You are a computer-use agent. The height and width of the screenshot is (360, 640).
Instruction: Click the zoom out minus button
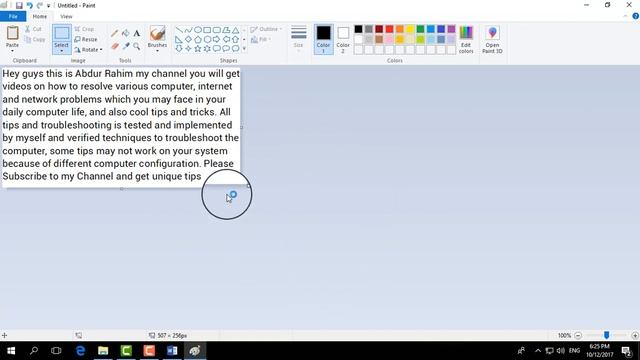[578, 336]
